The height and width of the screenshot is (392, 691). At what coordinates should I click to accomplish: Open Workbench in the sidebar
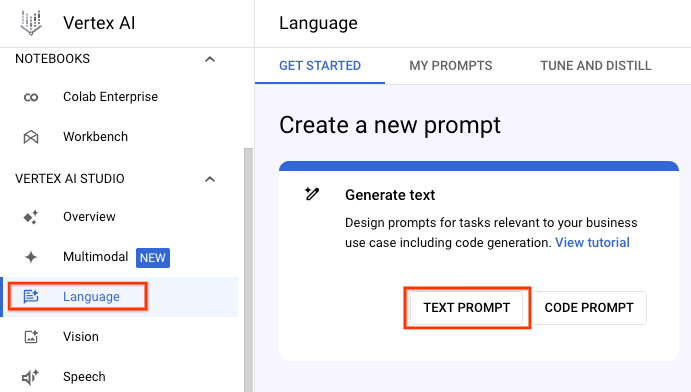pyautogui.click(x=95, y=137)
